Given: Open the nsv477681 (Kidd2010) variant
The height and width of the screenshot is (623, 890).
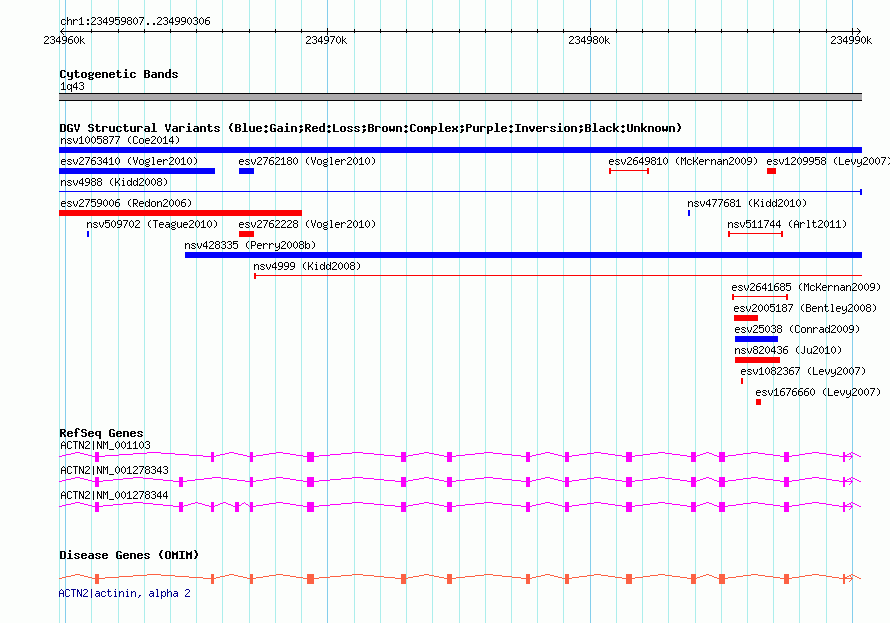Looking at the screenshot, I should [747, 203].
